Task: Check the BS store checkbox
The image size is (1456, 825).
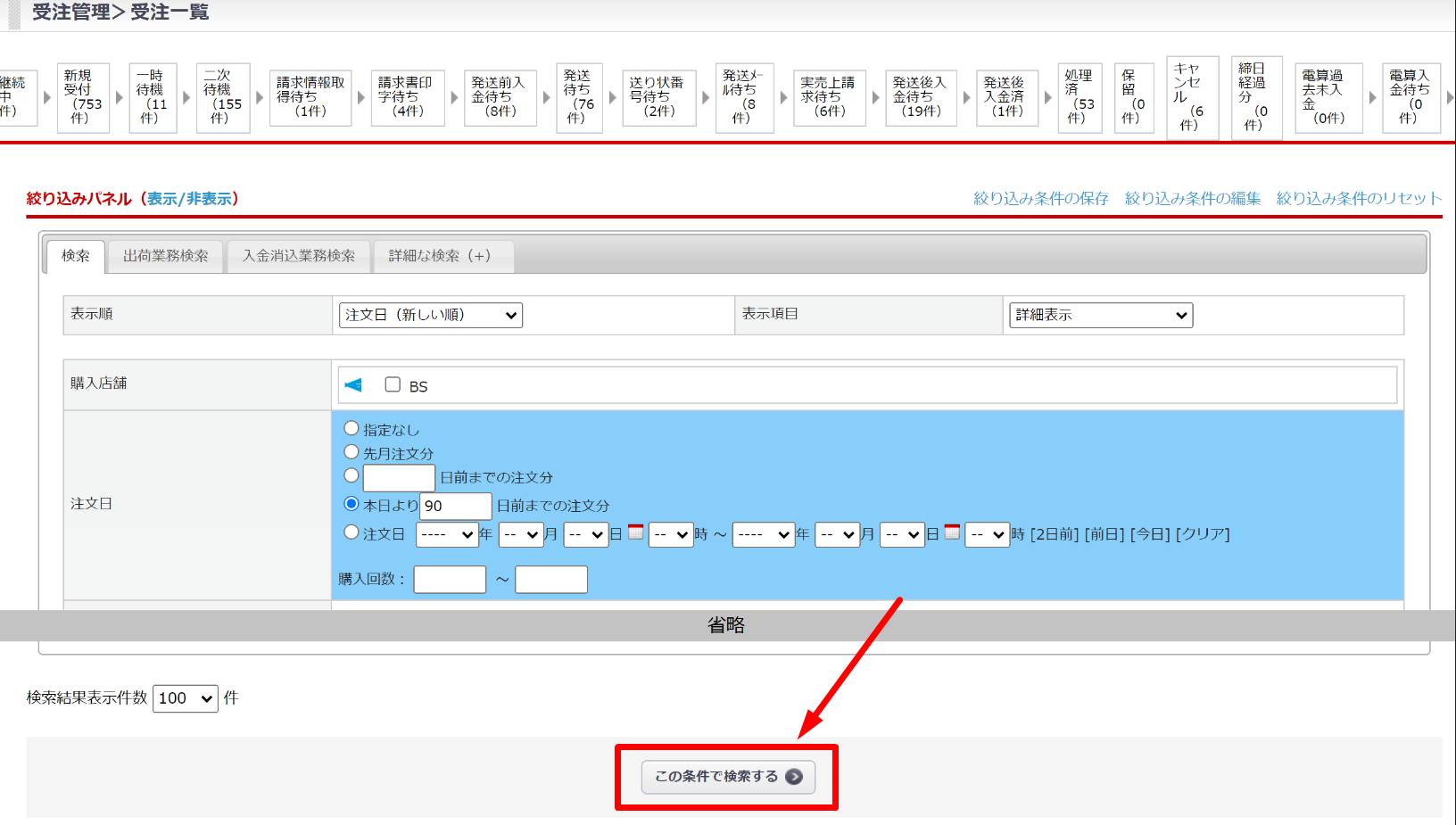Action: [x=393, y=384]
